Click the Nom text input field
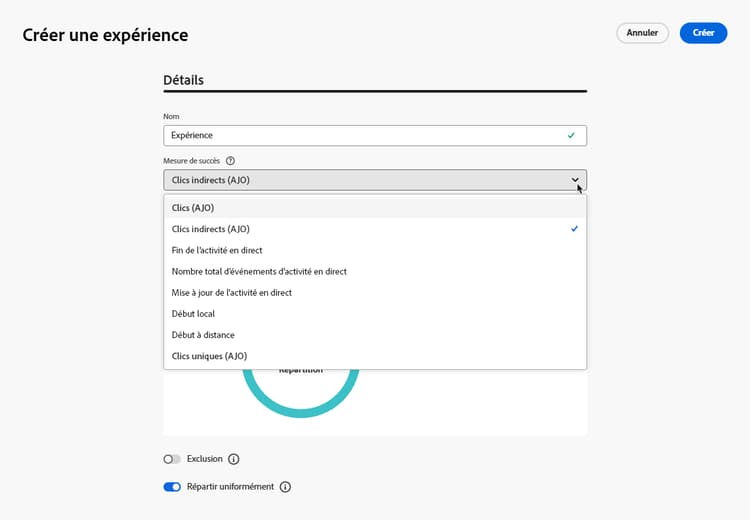 pos(360,135)
